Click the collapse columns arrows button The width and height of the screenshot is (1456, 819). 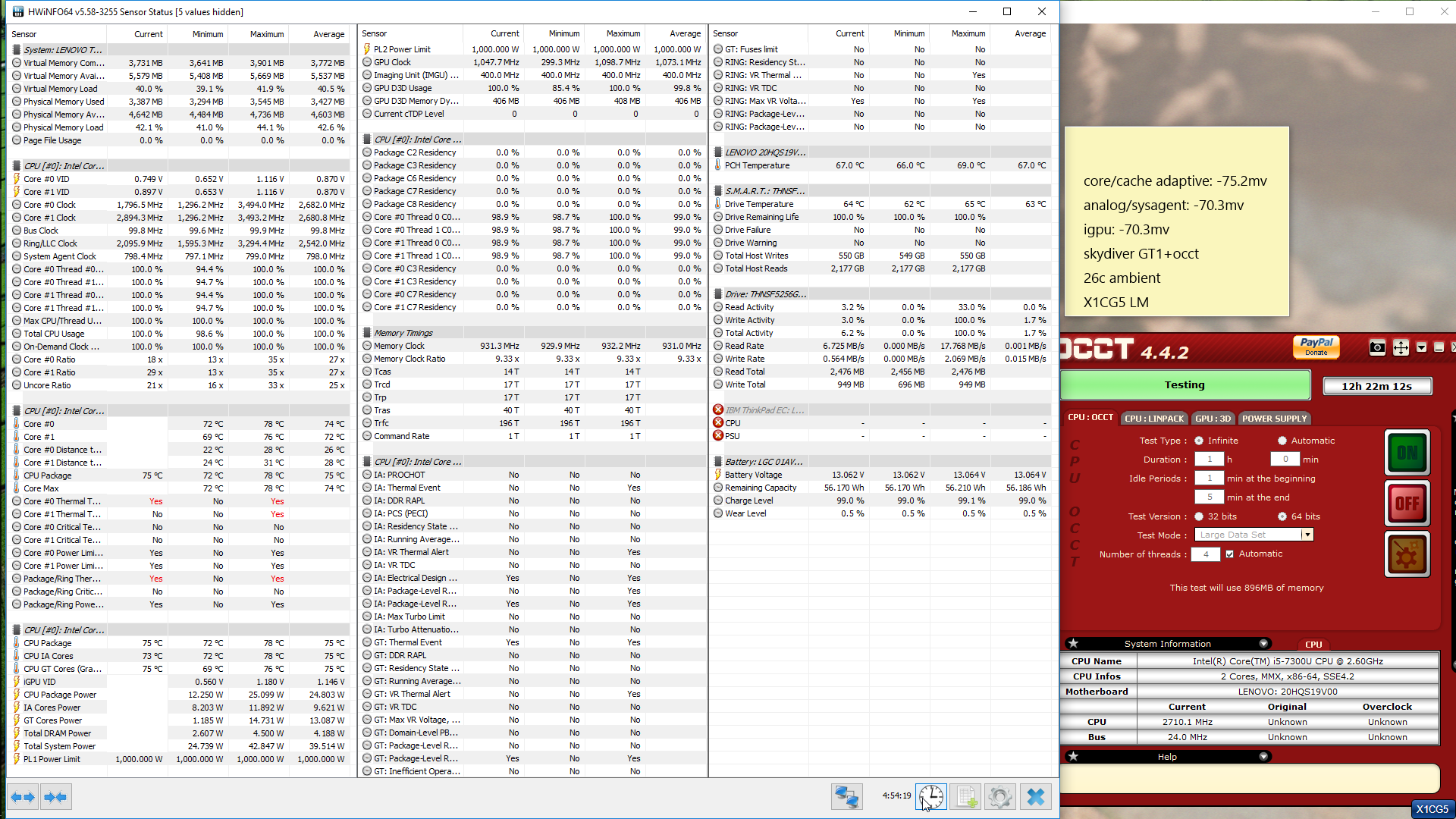tap(56, 797)
